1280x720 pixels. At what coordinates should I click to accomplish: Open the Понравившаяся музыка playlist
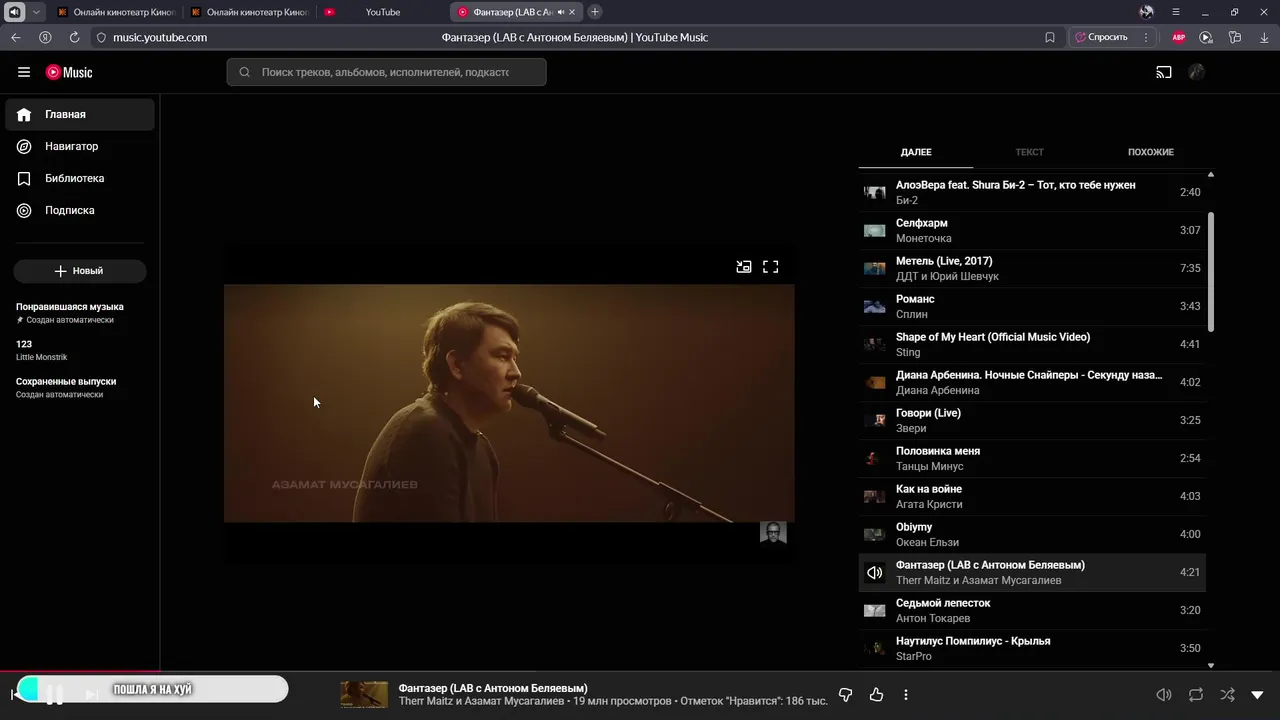click(x=80, y=313)
